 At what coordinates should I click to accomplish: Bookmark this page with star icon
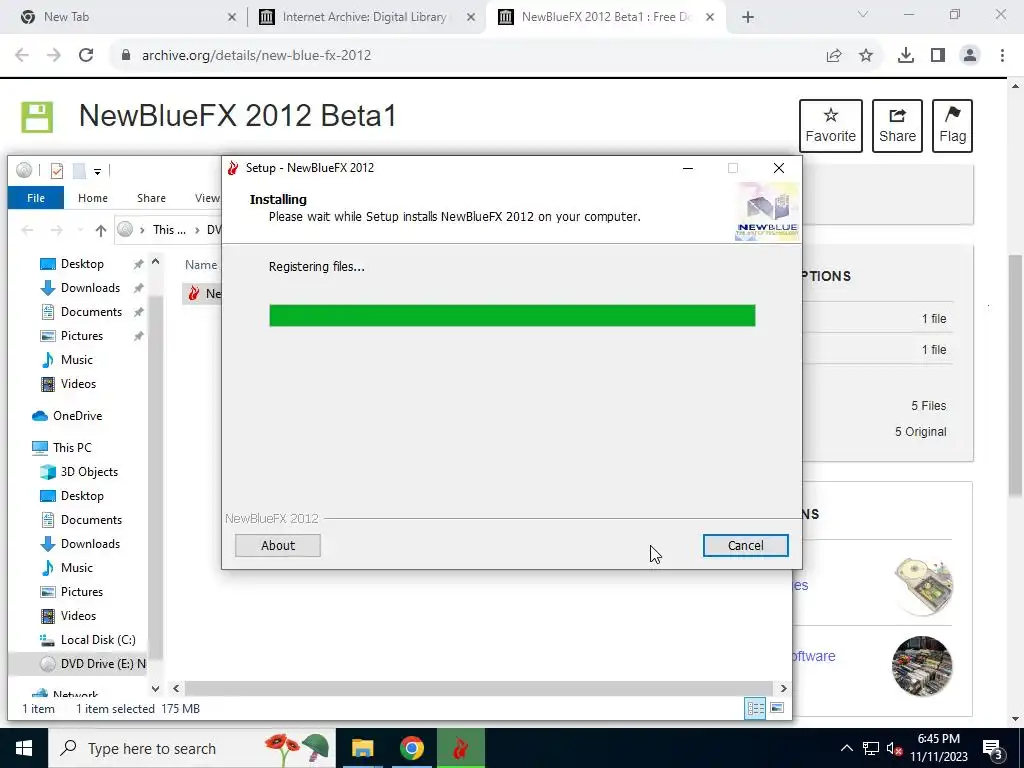pyautogui.click(x=866, y=56)
